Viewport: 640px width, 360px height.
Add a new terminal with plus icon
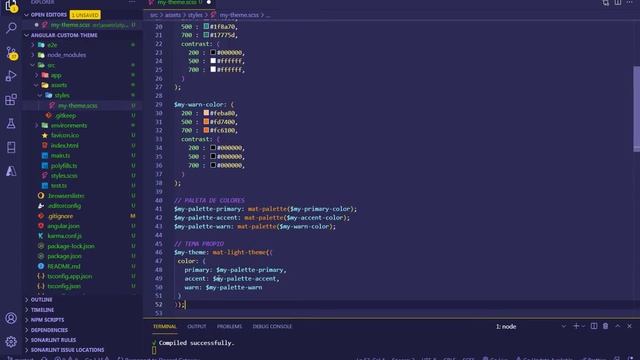pyautogui.click(x=576, y=326)
